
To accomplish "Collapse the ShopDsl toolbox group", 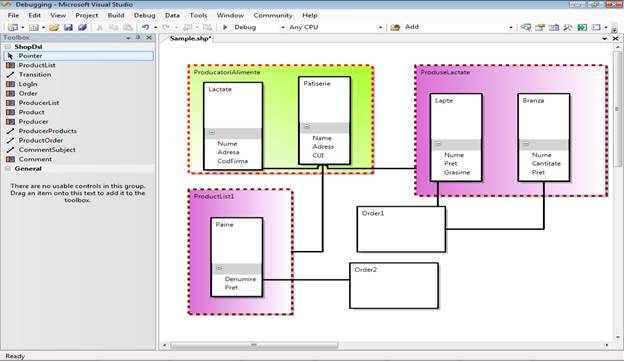I will [8, 47].
